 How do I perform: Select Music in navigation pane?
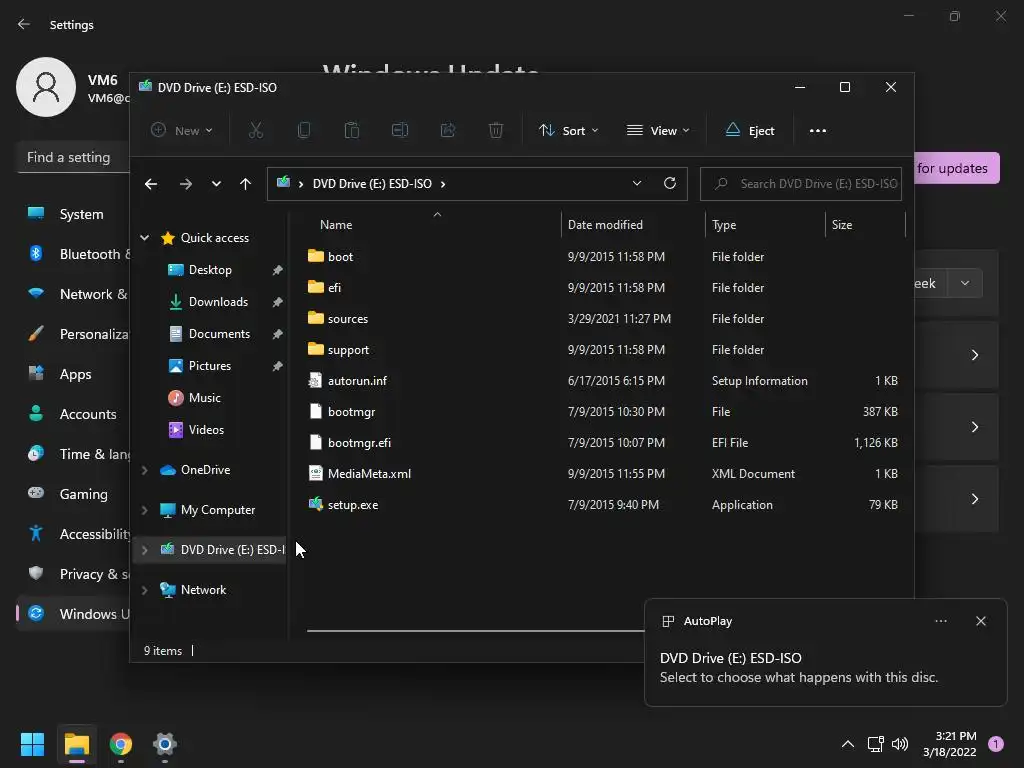point(204,398)
